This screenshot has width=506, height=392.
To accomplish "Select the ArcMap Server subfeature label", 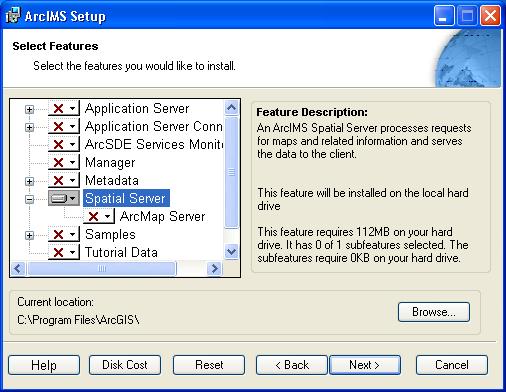I will [162, 216].
